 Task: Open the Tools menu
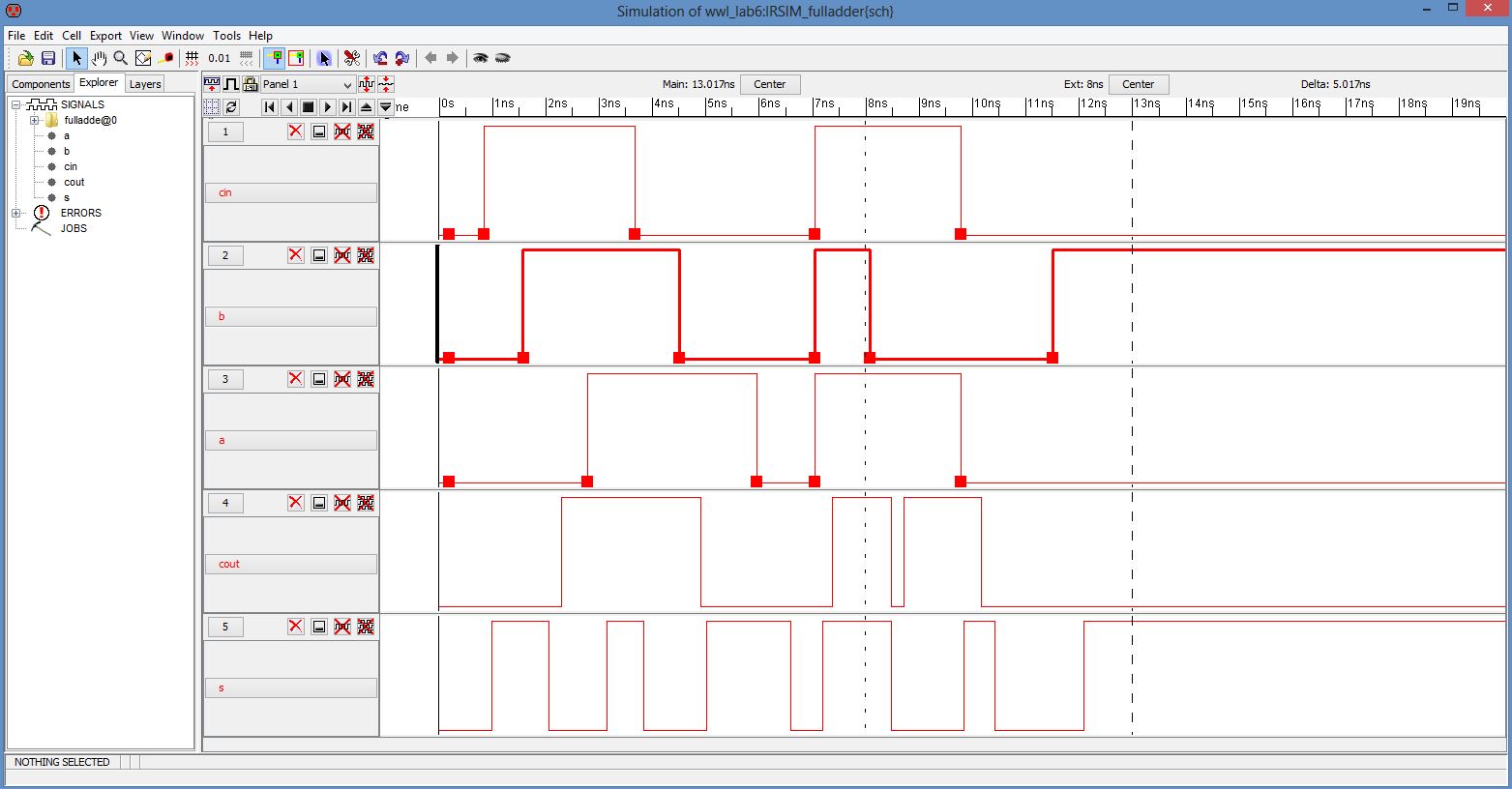226,36
